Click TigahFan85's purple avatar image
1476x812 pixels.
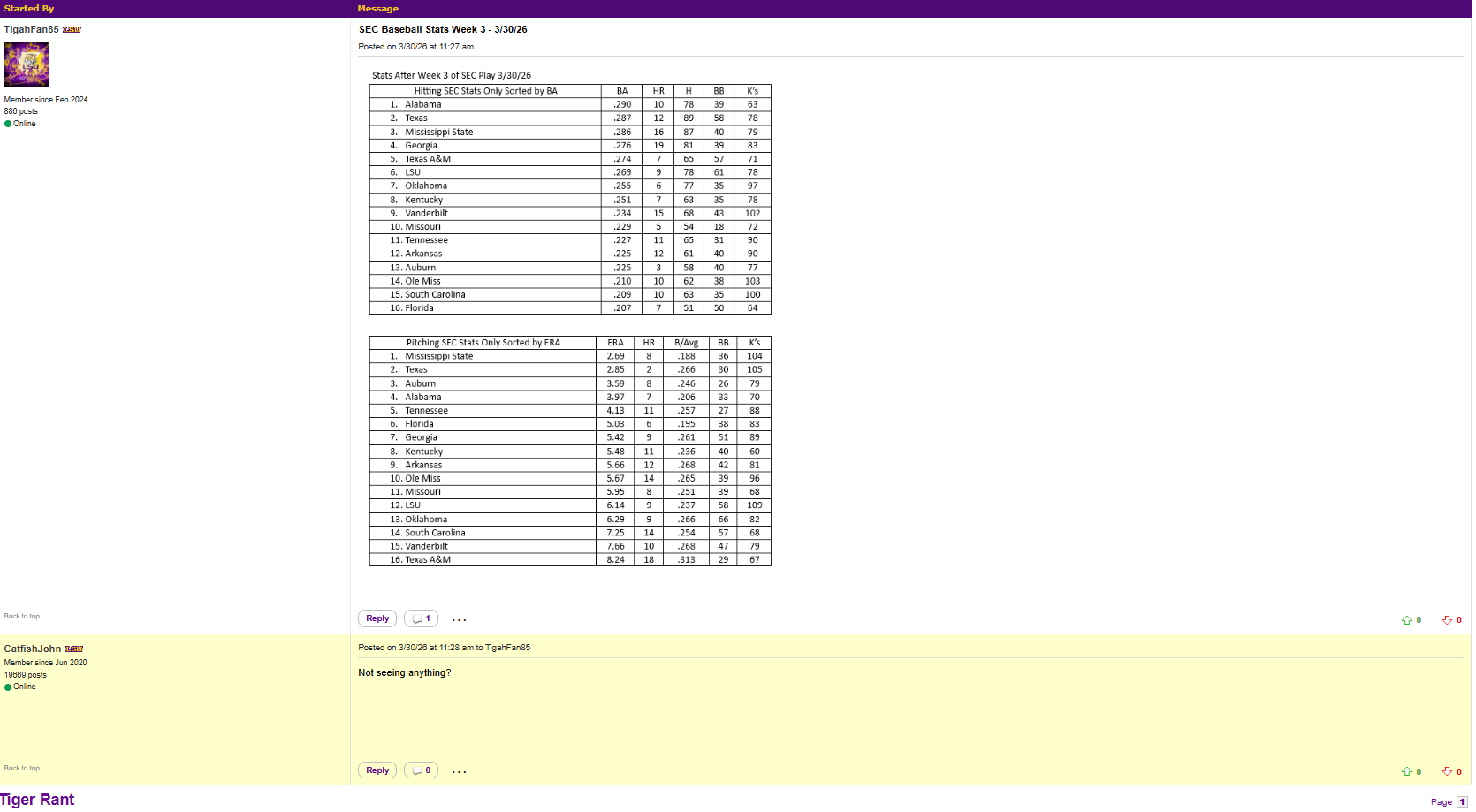[x=27, y=64]
